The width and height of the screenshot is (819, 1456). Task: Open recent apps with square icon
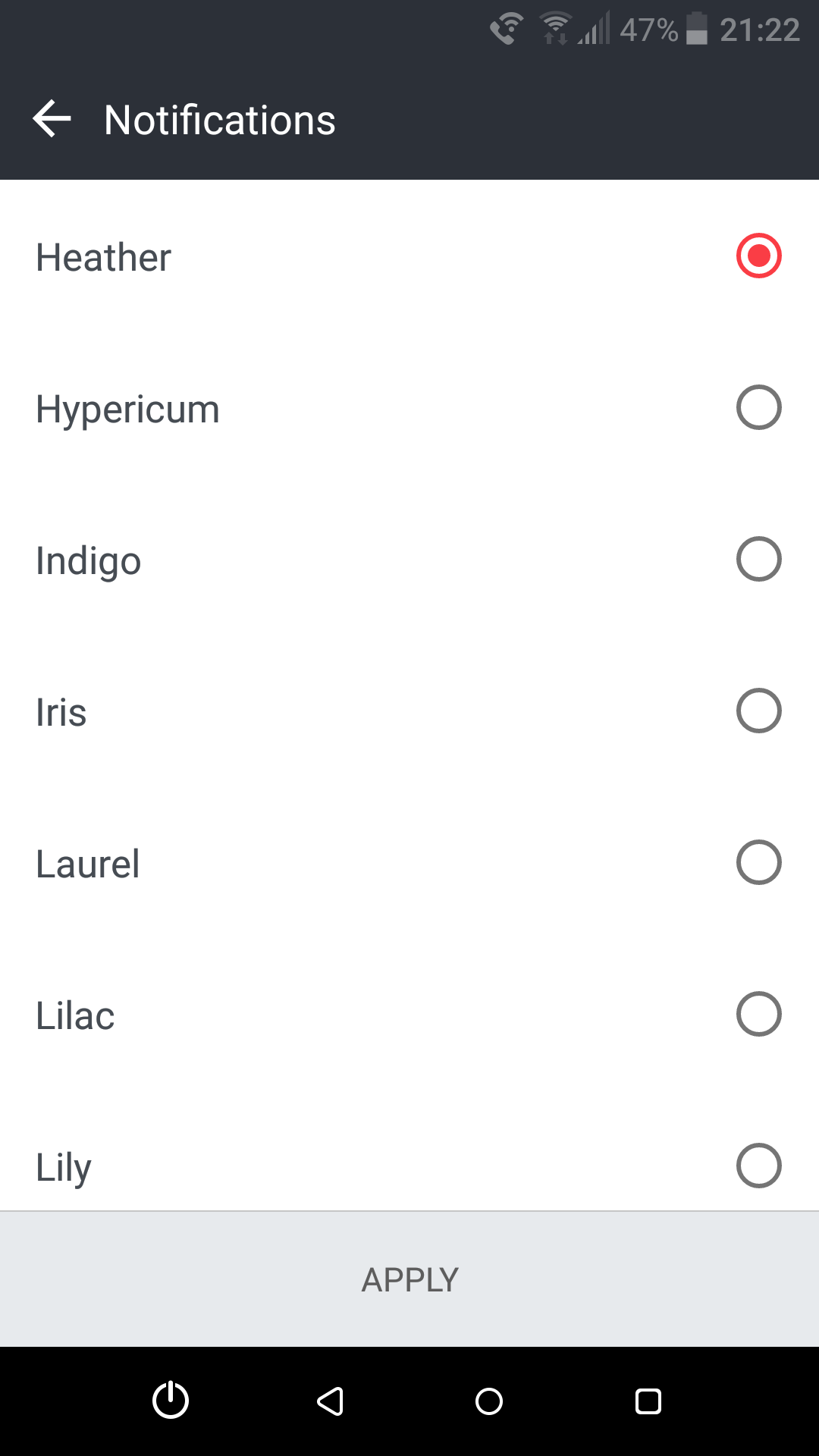648,1401
